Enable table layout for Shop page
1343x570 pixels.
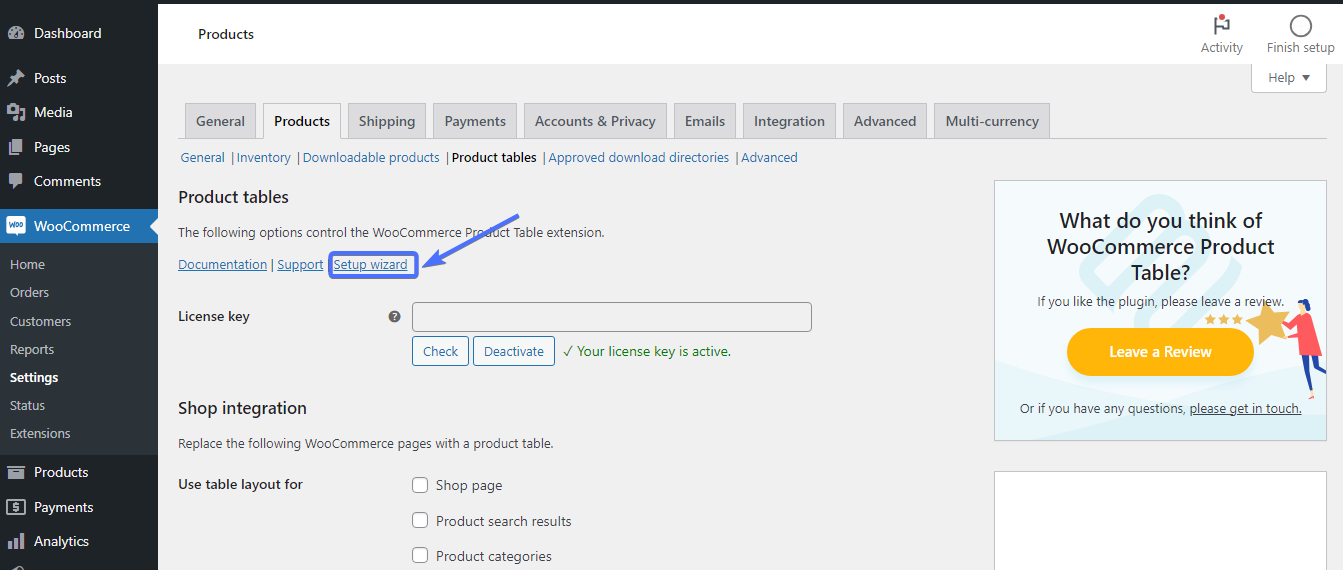pyautogui.click(x=420, y=485)
